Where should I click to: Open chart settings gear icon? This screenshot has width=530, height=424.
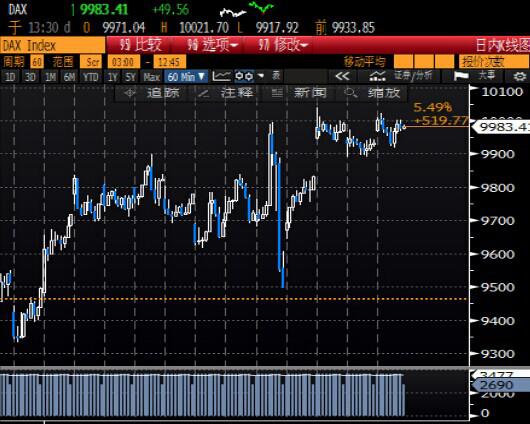click(520, 77)
